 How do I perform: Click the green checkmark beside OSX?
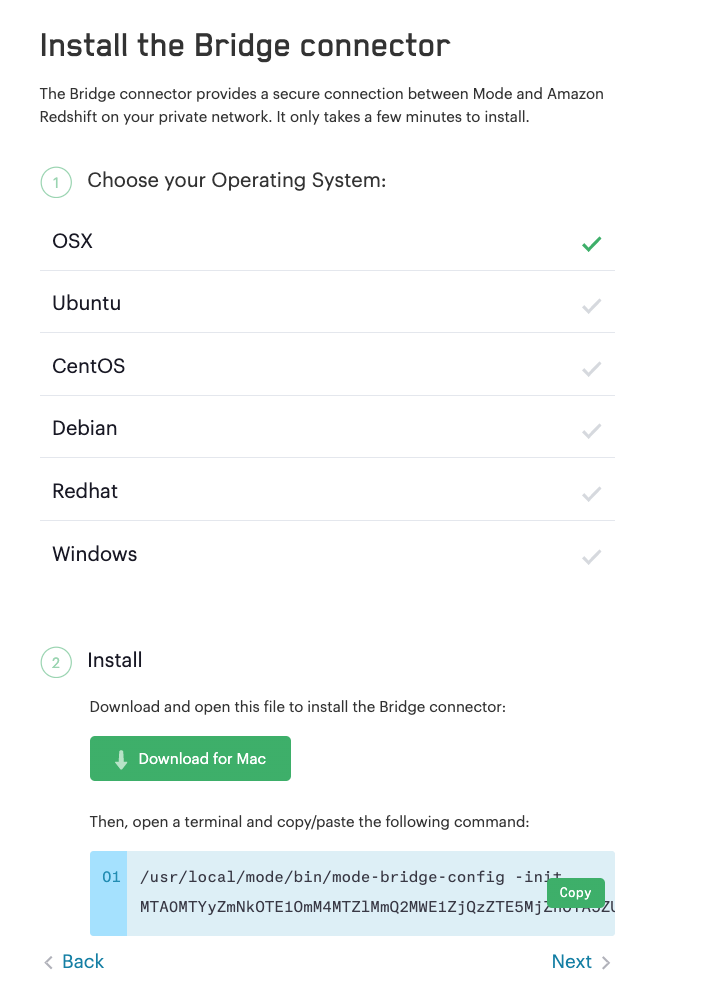click(x=591, y=243)
